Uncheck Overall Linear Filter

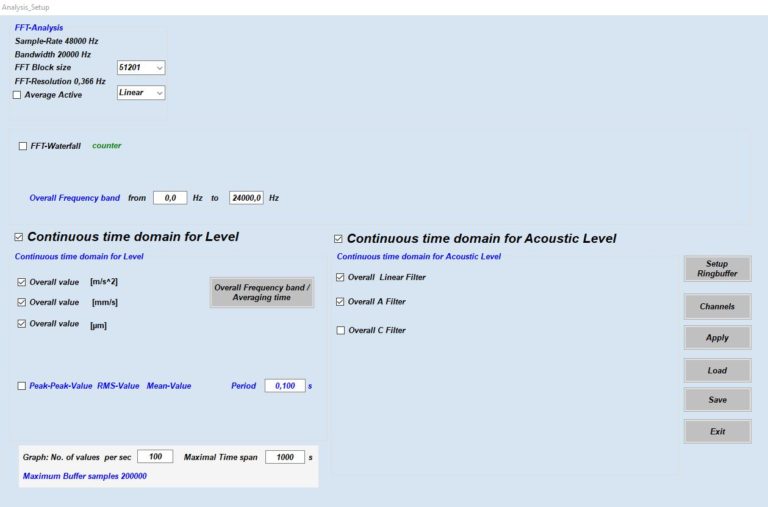pyautogui.click(x=340, y=277)
